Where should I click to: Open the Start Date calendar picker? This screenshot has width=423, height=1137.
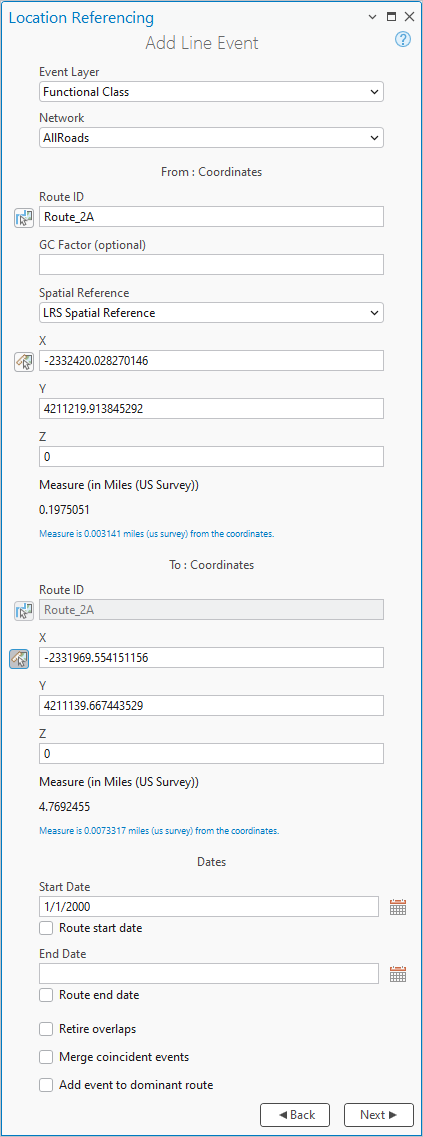point(398,907)
